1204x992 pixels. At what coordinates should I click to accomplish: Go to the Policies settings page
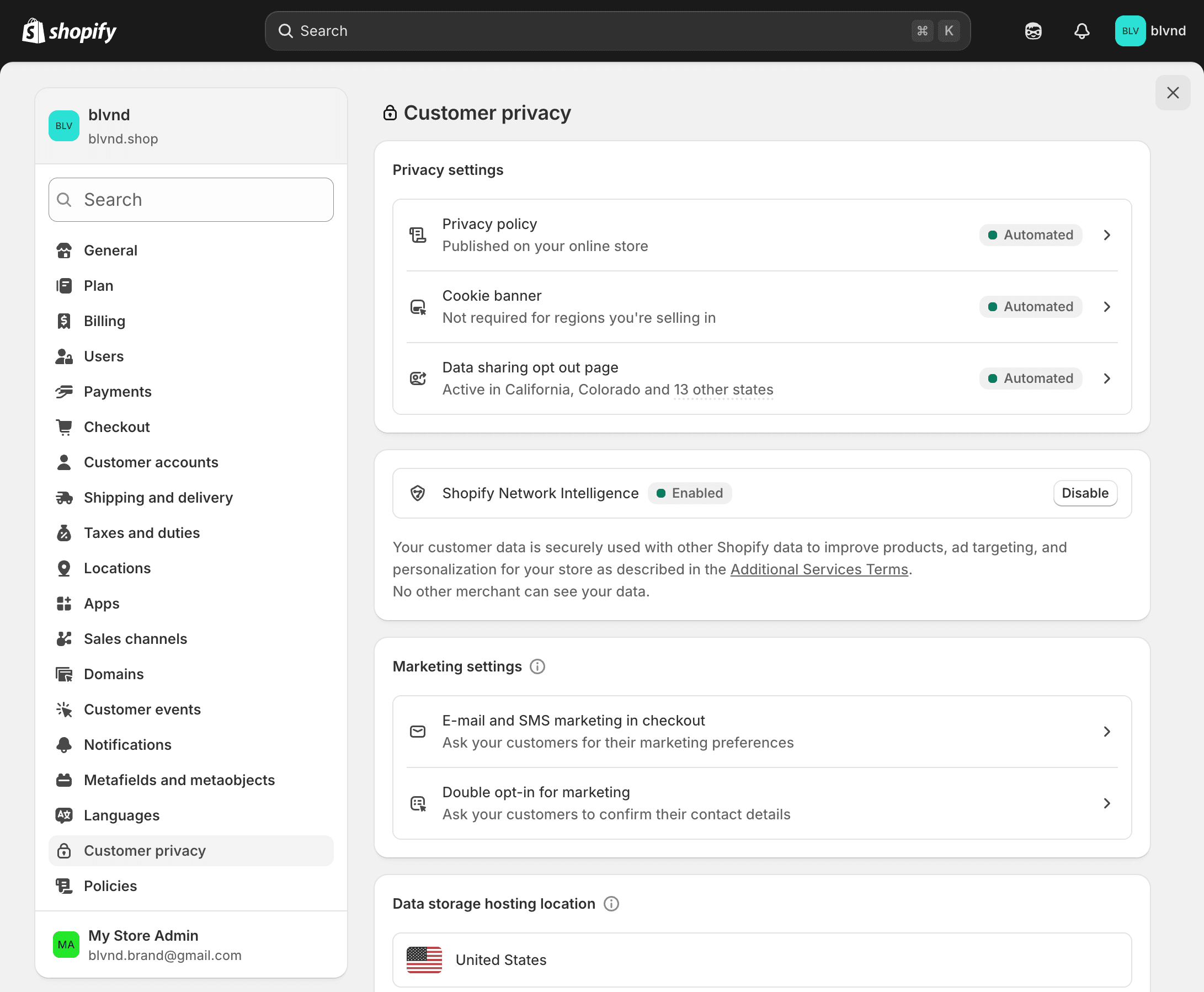click(x=110, y=886)
